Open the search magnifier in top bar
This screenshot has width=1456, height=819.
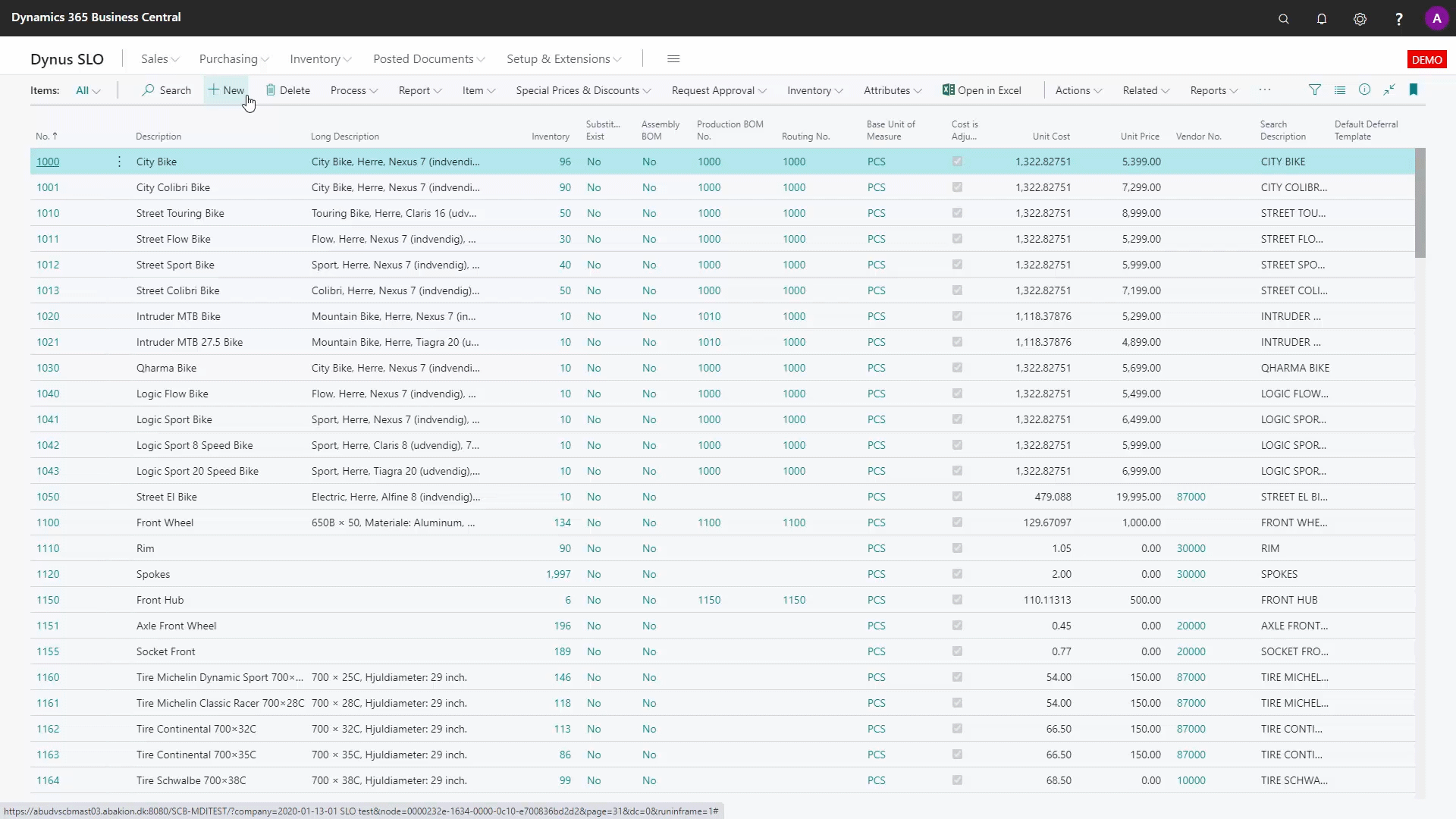[x=1283, y=19]
